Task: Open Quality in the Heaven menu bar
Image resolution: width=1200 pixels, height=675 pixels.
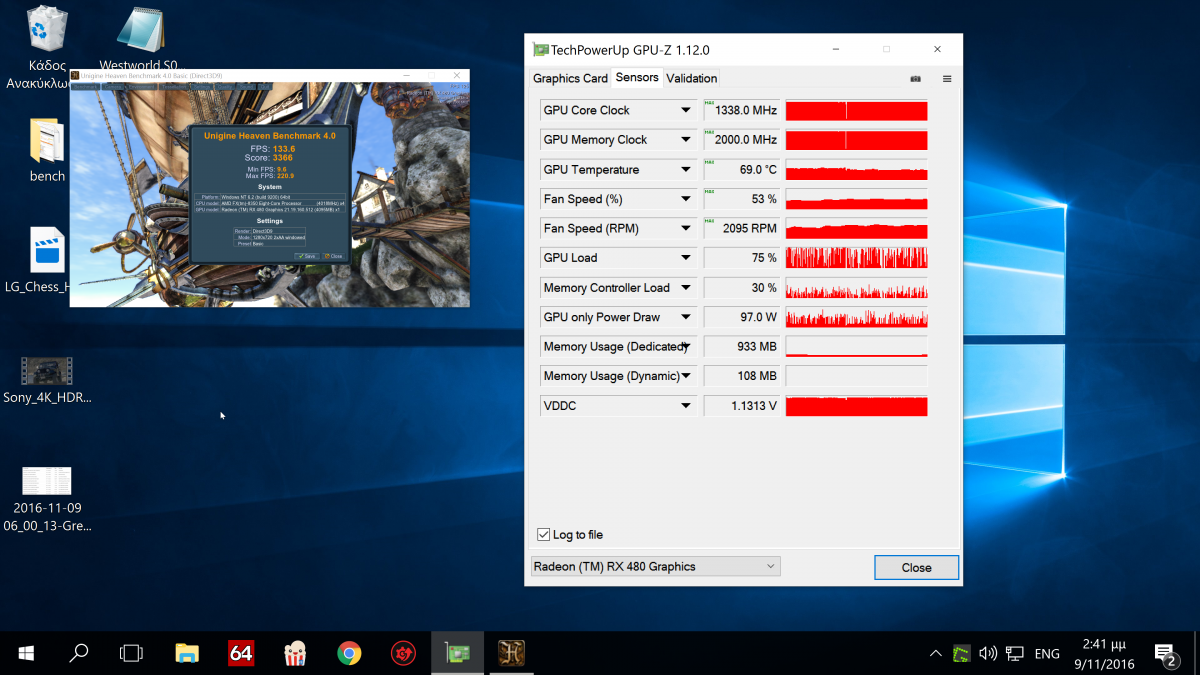Action: 225,87
